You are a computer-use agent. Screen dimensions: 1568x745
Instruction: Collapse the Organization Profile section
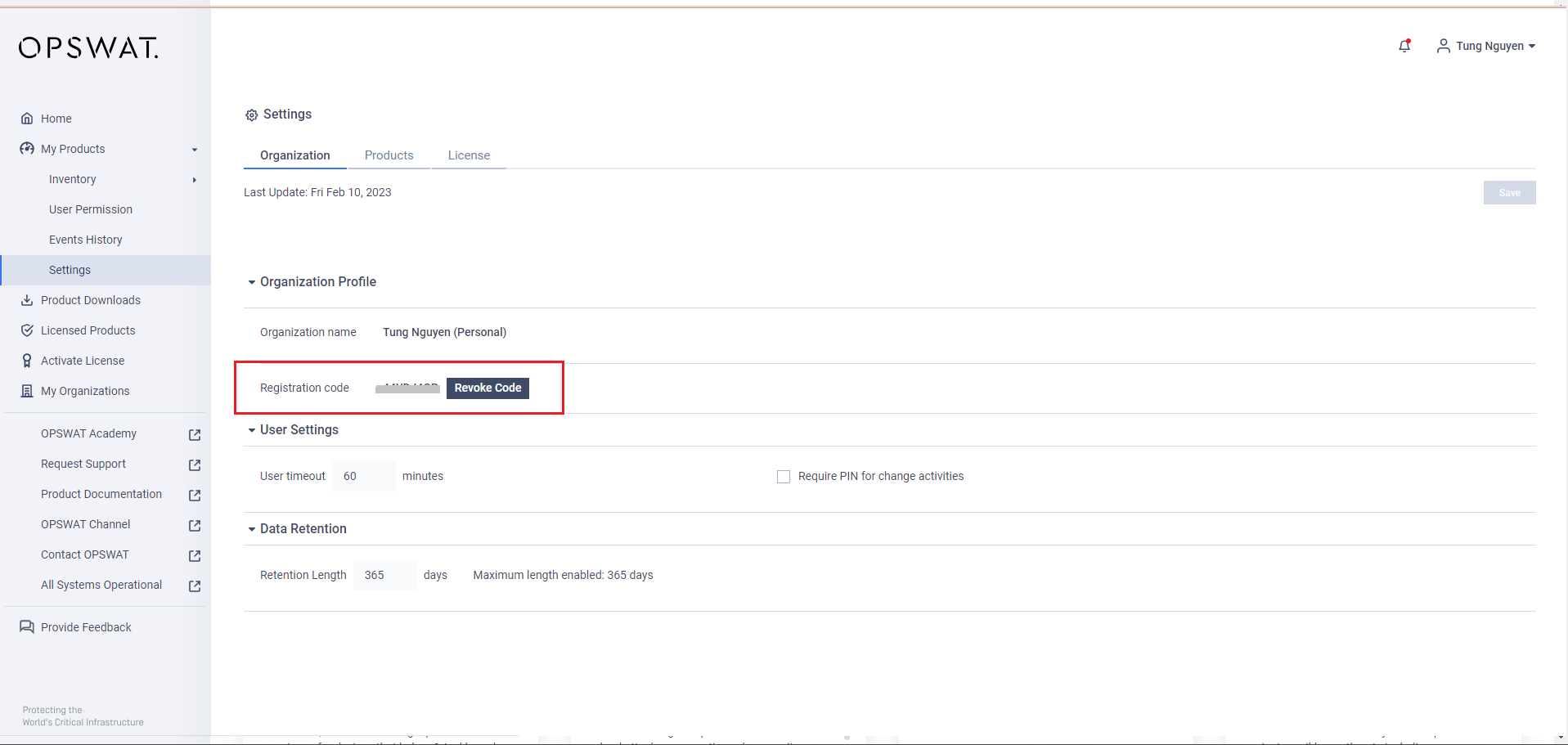[252, 282]
